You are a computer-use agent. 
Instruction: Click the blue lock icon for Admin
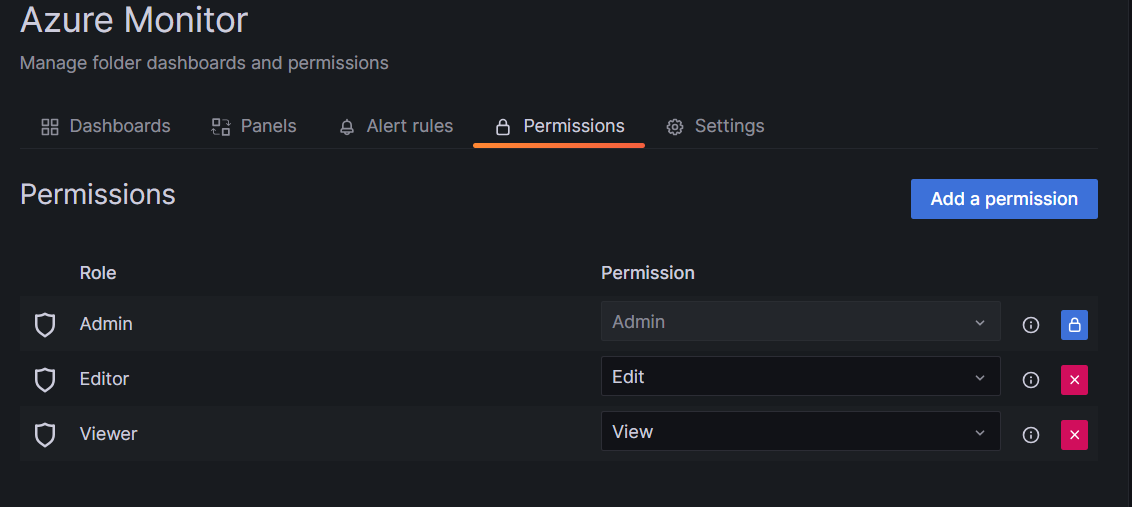[x=1074, y=325]
